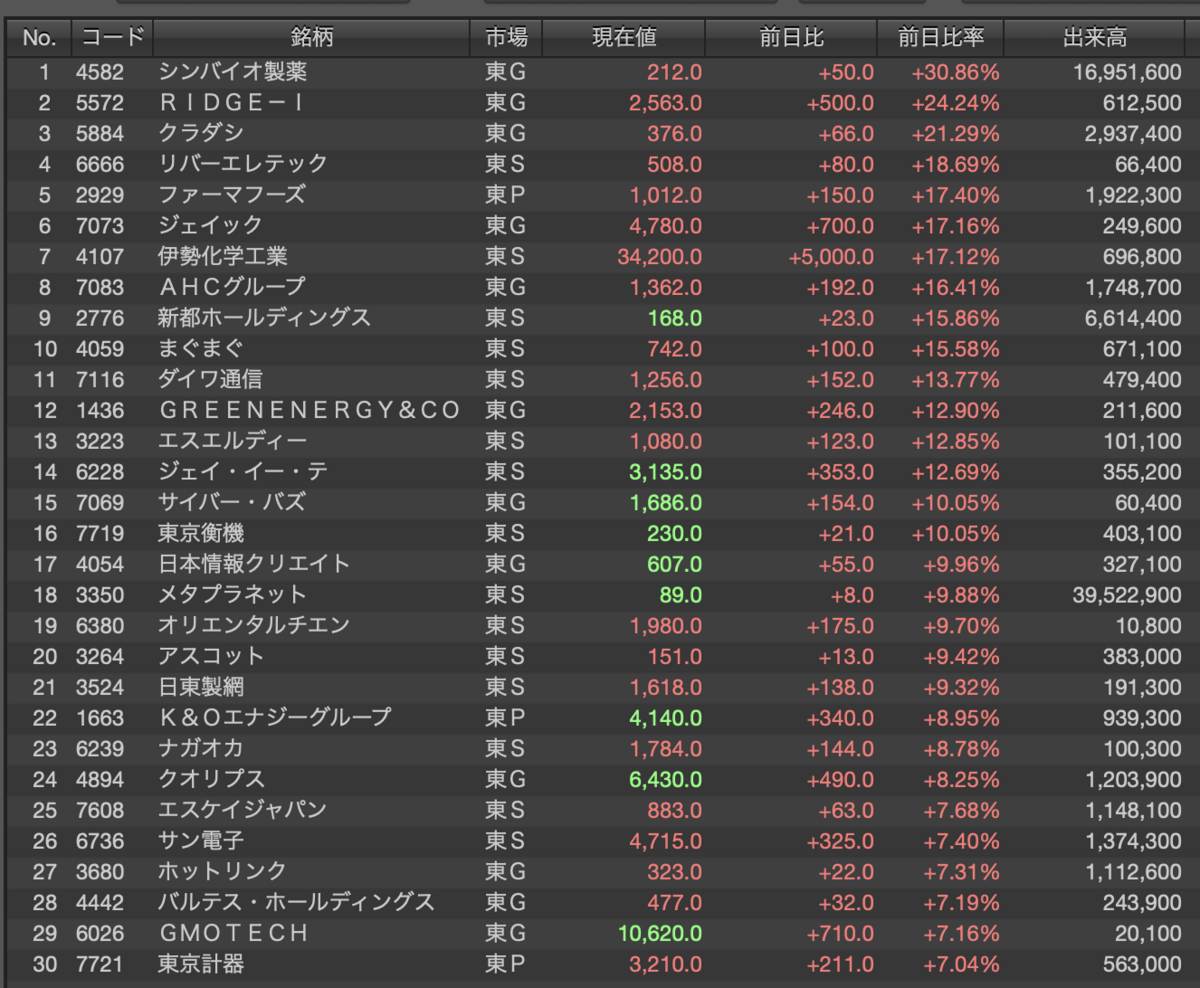Sort by the 前日比率 column header

point(941,38)
